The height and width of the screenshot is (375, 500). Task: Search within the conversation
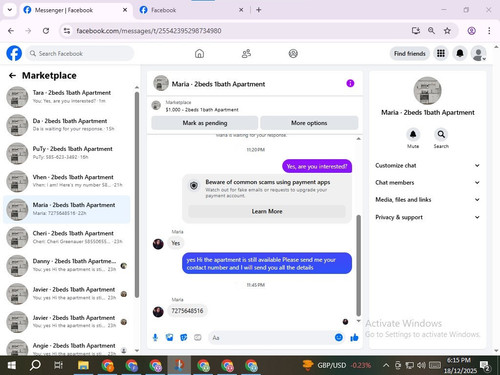click(x=441, y=134)
